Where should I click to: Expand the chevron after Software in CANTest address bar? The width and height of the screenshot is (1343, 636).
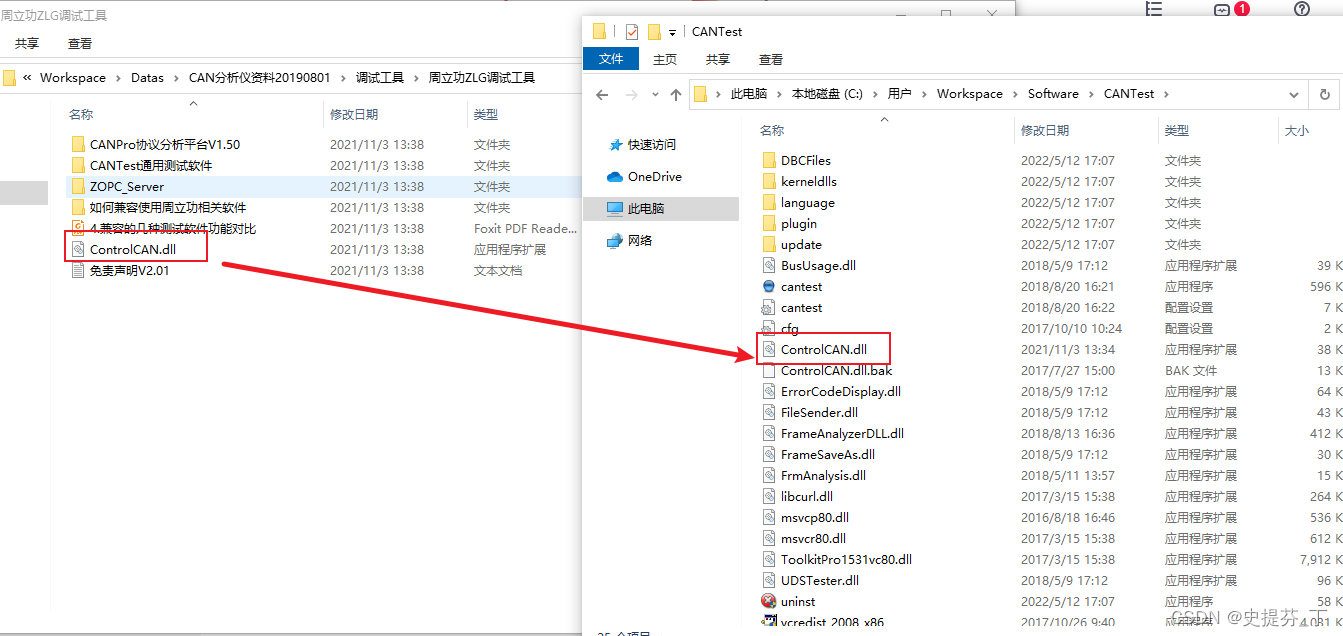pos(1092,93)
